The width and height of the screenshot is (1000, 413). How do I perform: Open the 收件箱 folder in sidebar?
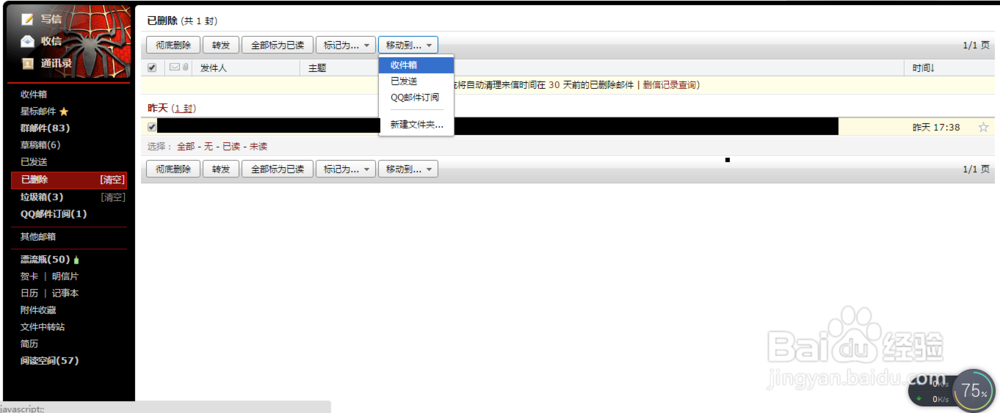point(34,94)
